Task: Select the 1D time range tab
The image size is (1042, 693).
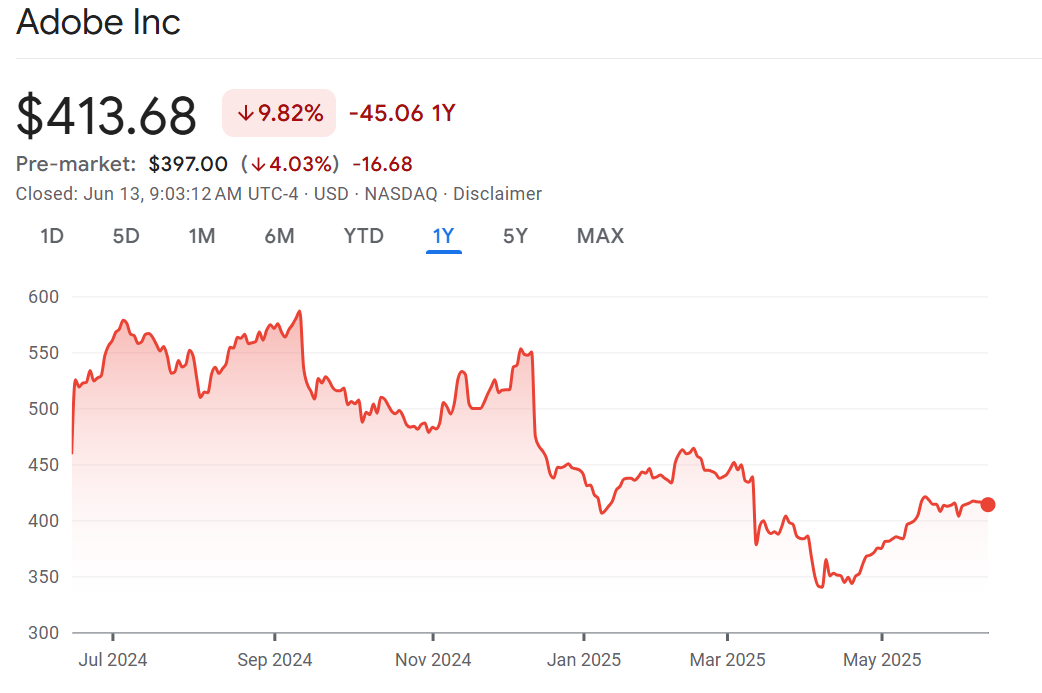Action: [52, 236]
